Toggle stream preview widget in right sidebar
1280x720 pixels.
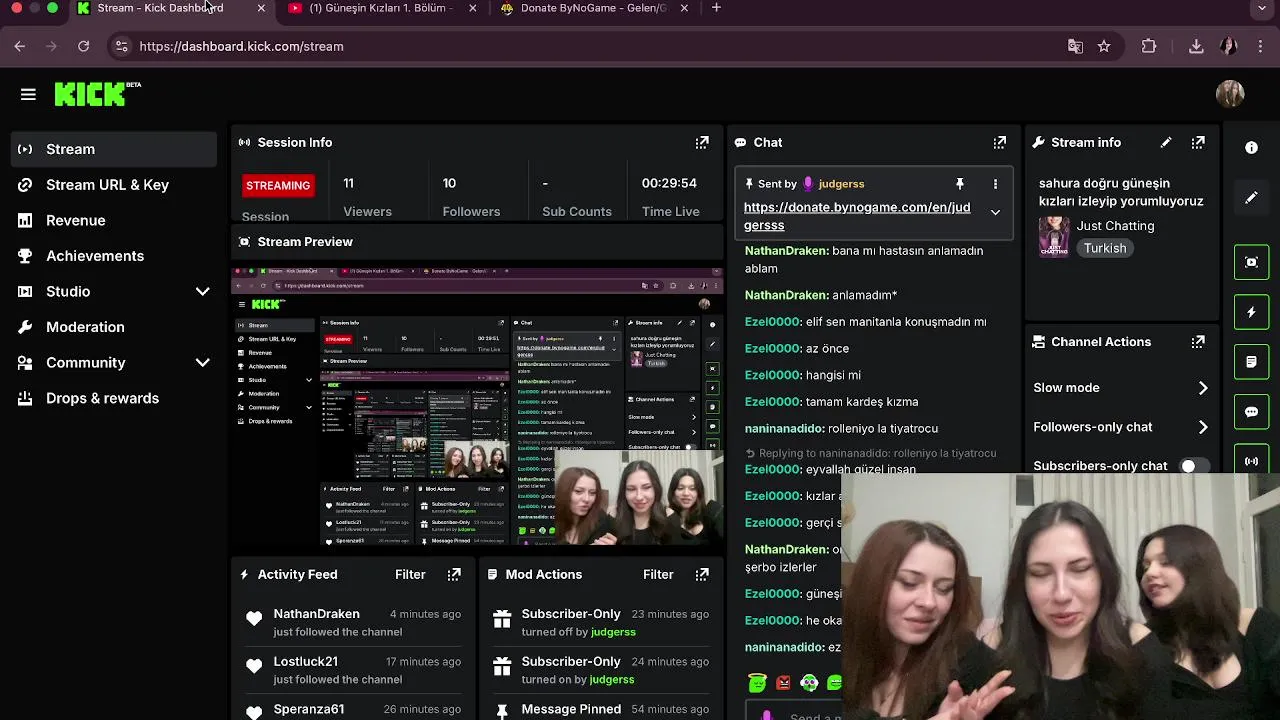(1251, 262)
